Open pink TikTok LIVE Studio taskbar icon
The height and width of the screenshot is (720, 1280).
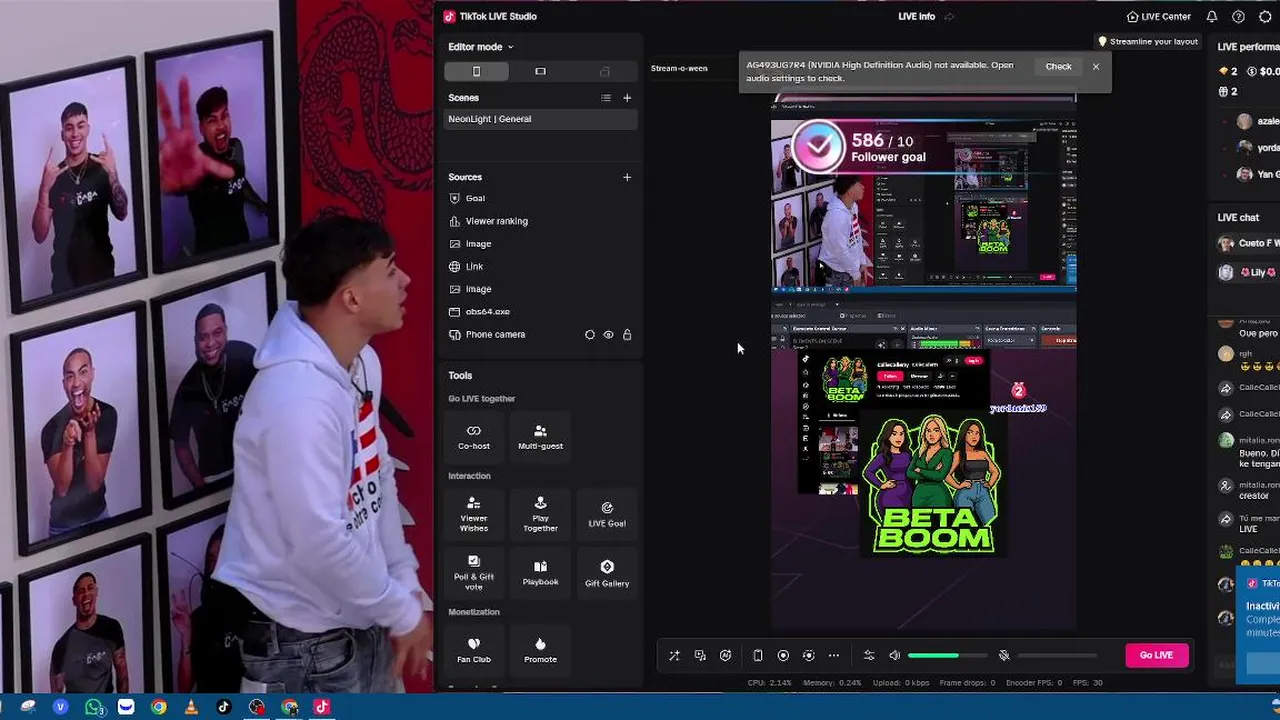coord(322,707)
